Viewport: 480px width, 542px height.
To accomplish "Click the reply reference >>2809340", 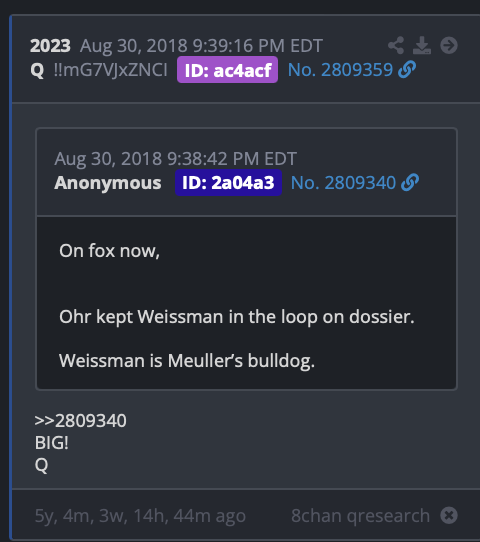I will pos(81,421).
